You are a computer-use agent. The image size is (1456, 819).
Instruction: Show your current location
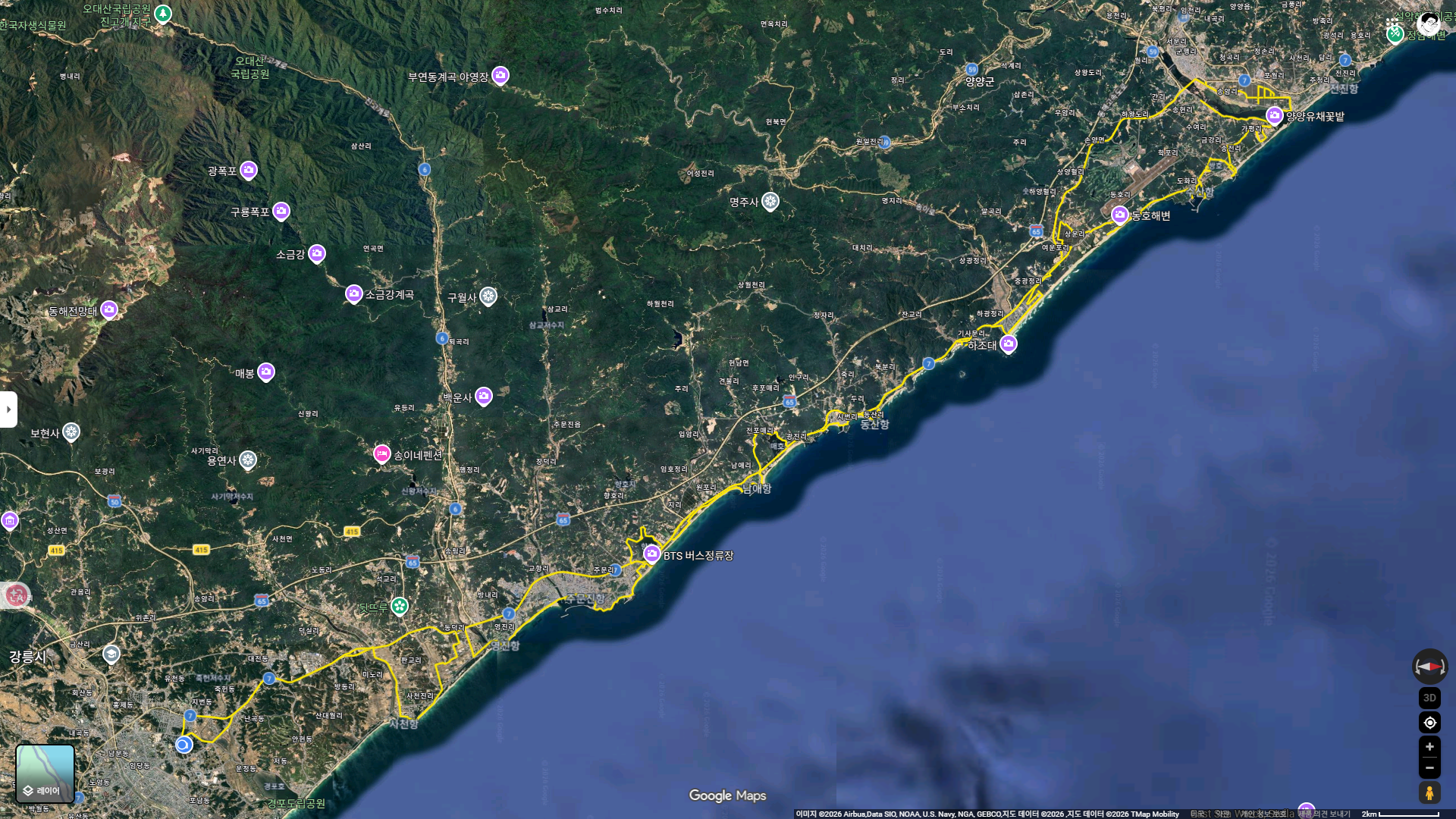pyautogui.click(x=1429, y=723)
